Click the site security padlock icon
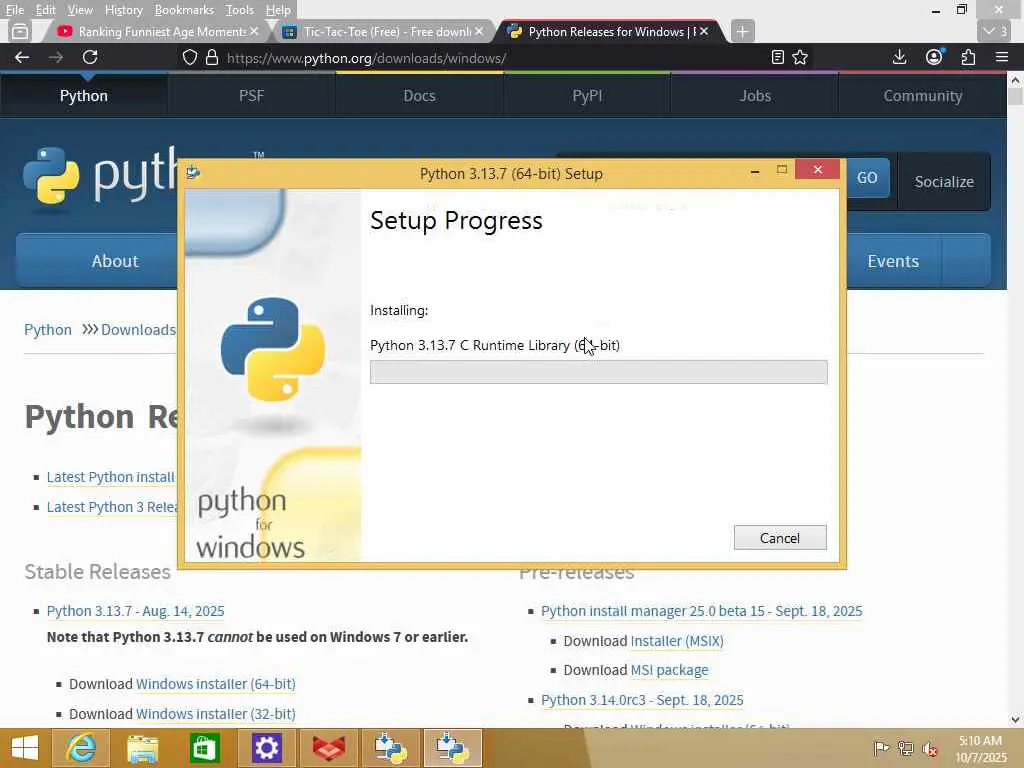The height and width of the screenshot is (768, 1024). (212, 57)
